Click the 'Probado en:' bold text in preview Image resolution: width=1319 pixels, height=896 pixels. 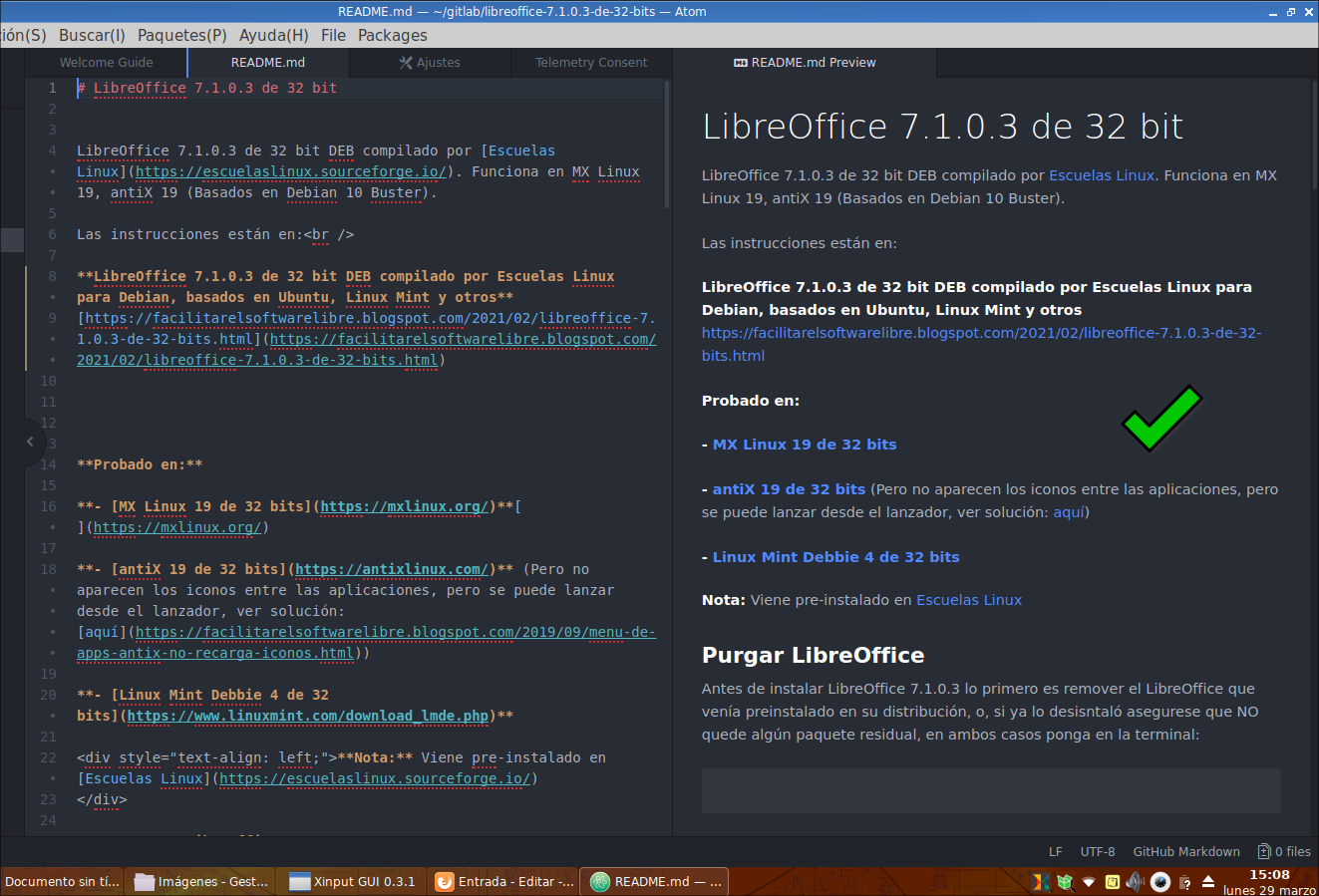click(x=751, y=401)
